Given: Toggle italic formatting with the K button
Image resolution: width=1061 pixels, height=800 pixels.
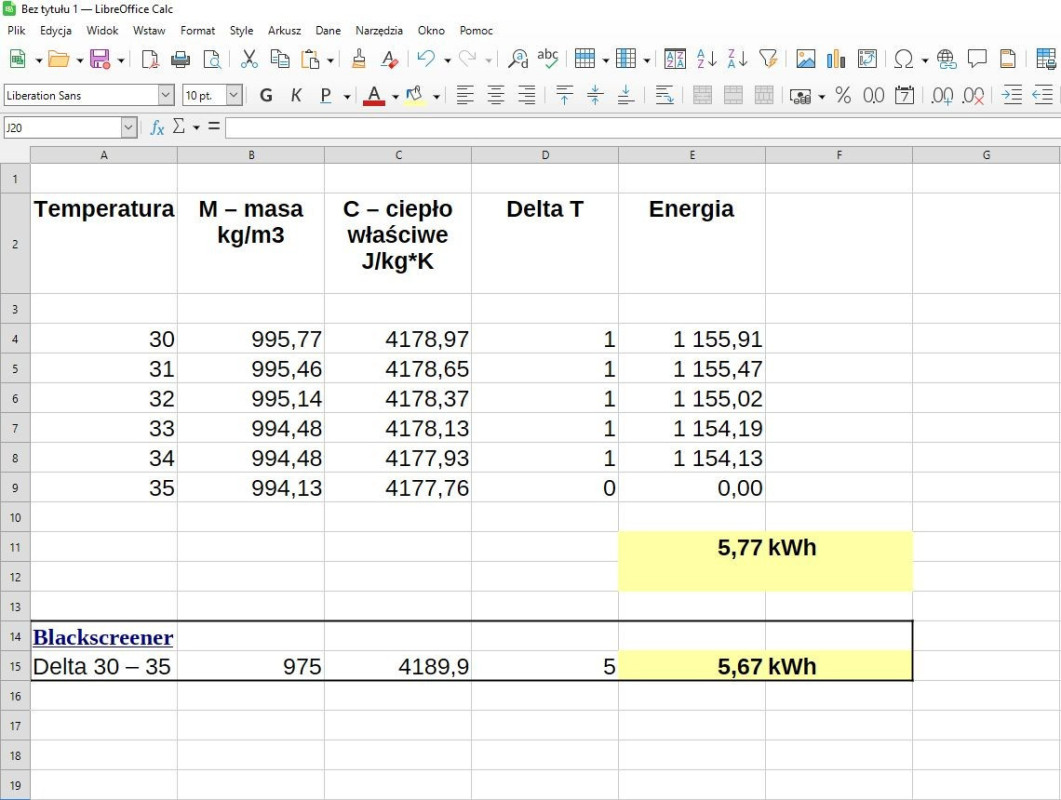Looking at the screenshot, I should [296, 96].
